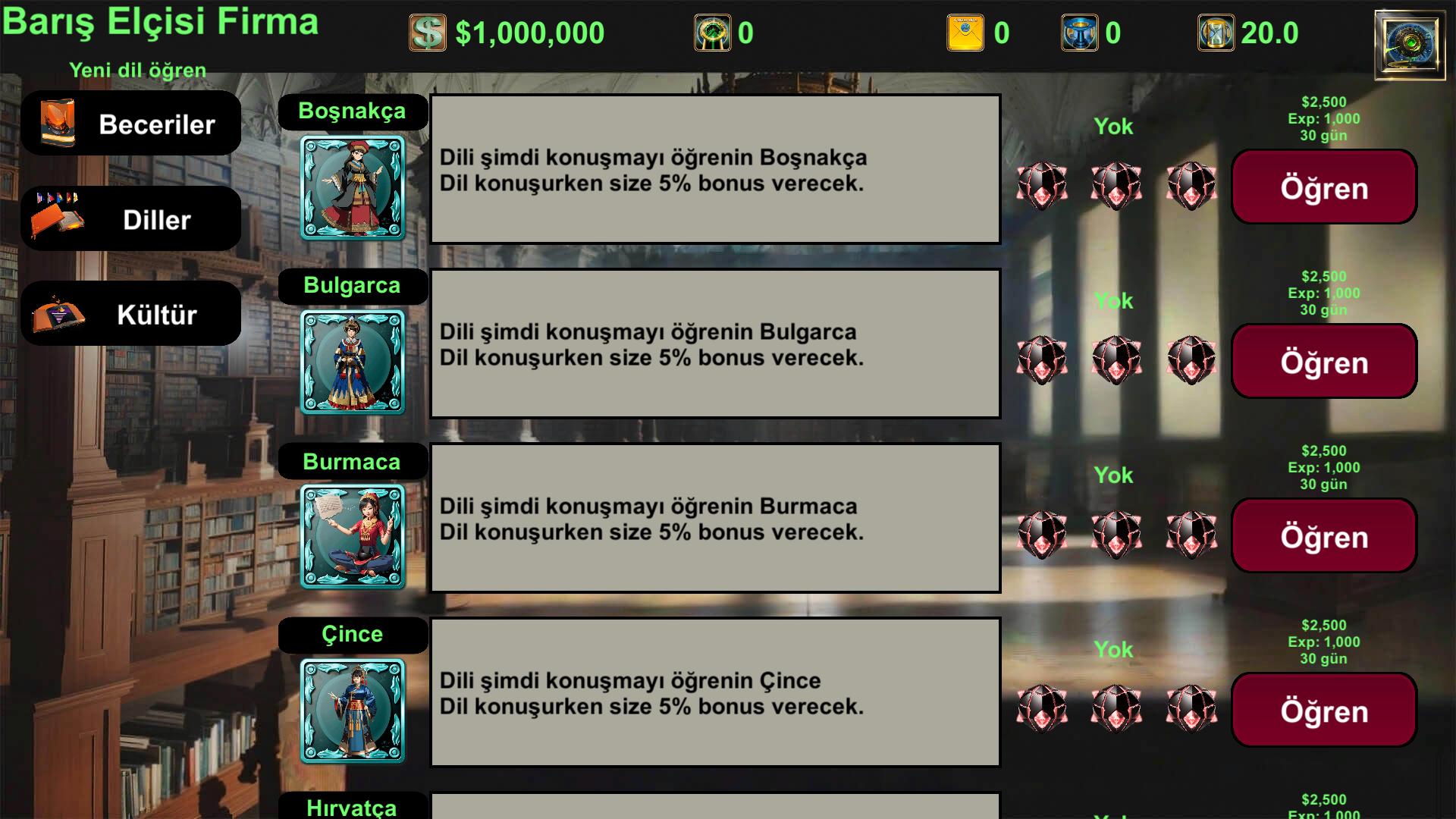Learn Burmaca with the Öğren button
This screenshot has height=819, width=1456.
click(x=1324, y=536)
